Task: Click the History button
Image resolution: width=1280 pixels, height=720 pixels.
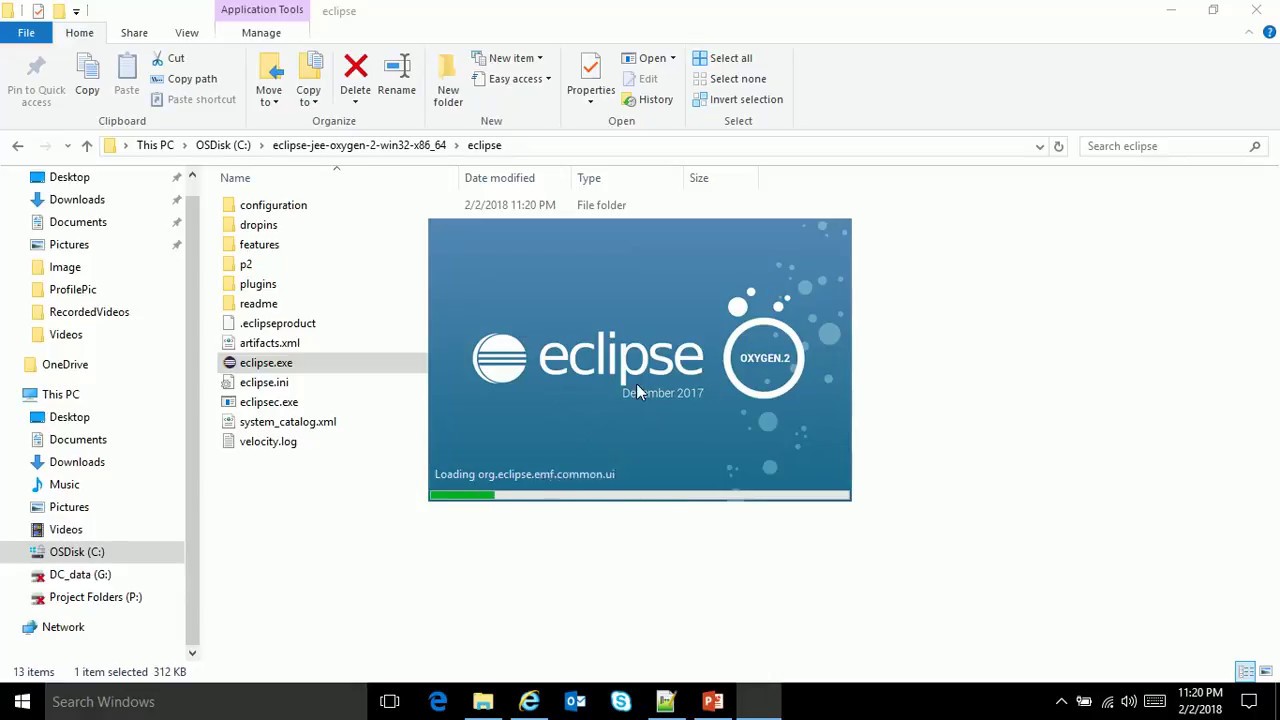Action: 647,99
